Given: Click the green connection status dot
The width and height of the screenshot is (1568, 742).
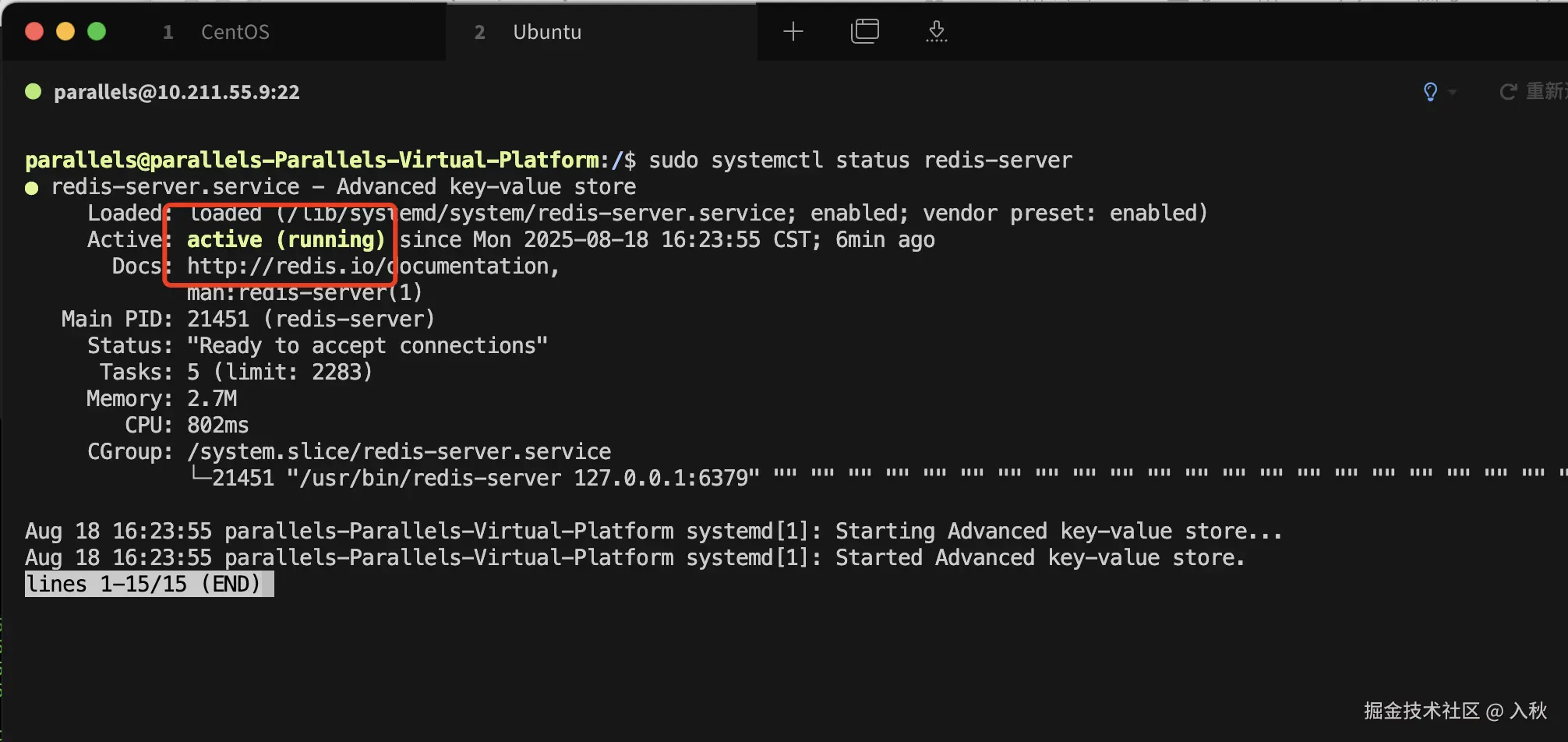Looking at the screenshot, I should tap(33, 91).
